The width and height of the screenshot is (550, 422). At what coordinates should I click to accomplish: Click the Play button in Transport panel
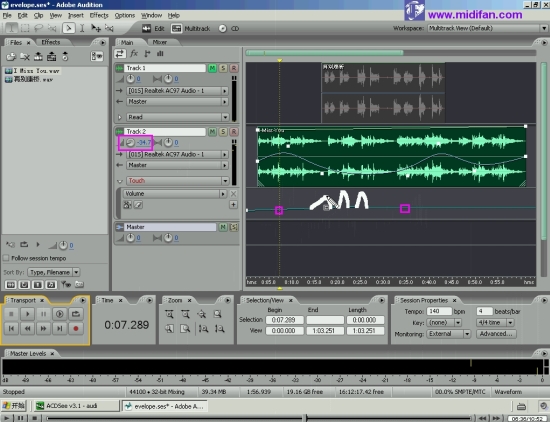[x=27, y=314]
